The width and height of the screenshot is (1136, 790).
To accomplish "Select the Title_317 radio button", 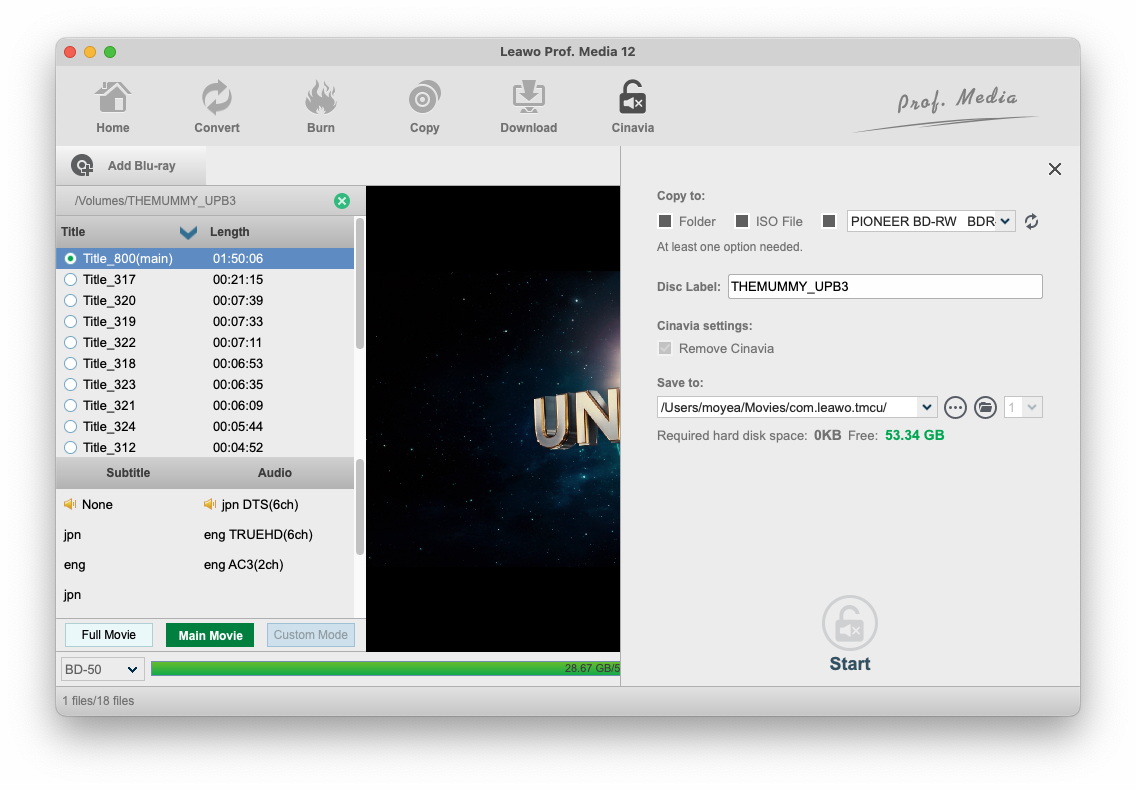I will (x=70, y=280).
